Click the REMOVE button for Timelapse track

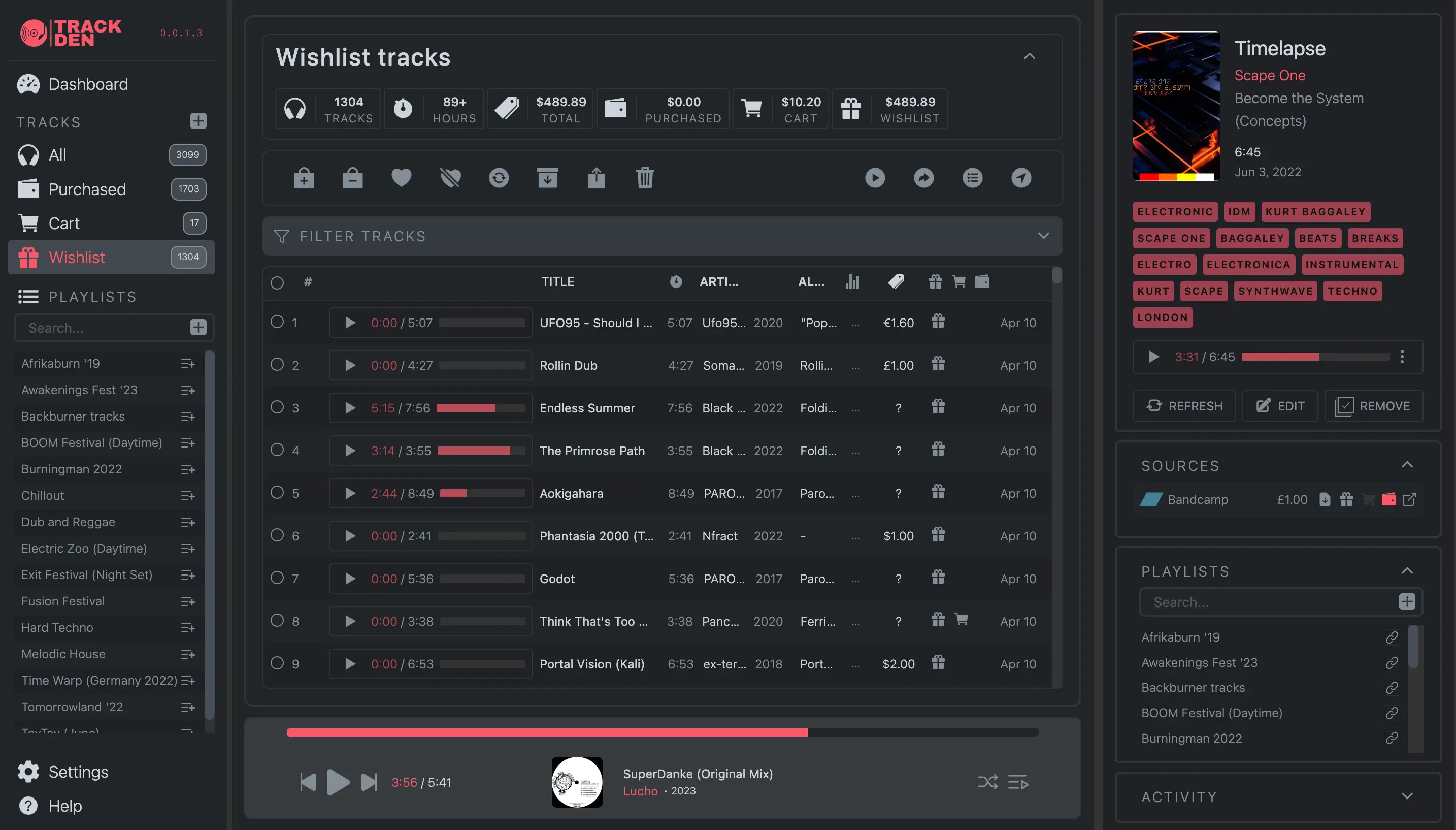tap(1374, 406)
